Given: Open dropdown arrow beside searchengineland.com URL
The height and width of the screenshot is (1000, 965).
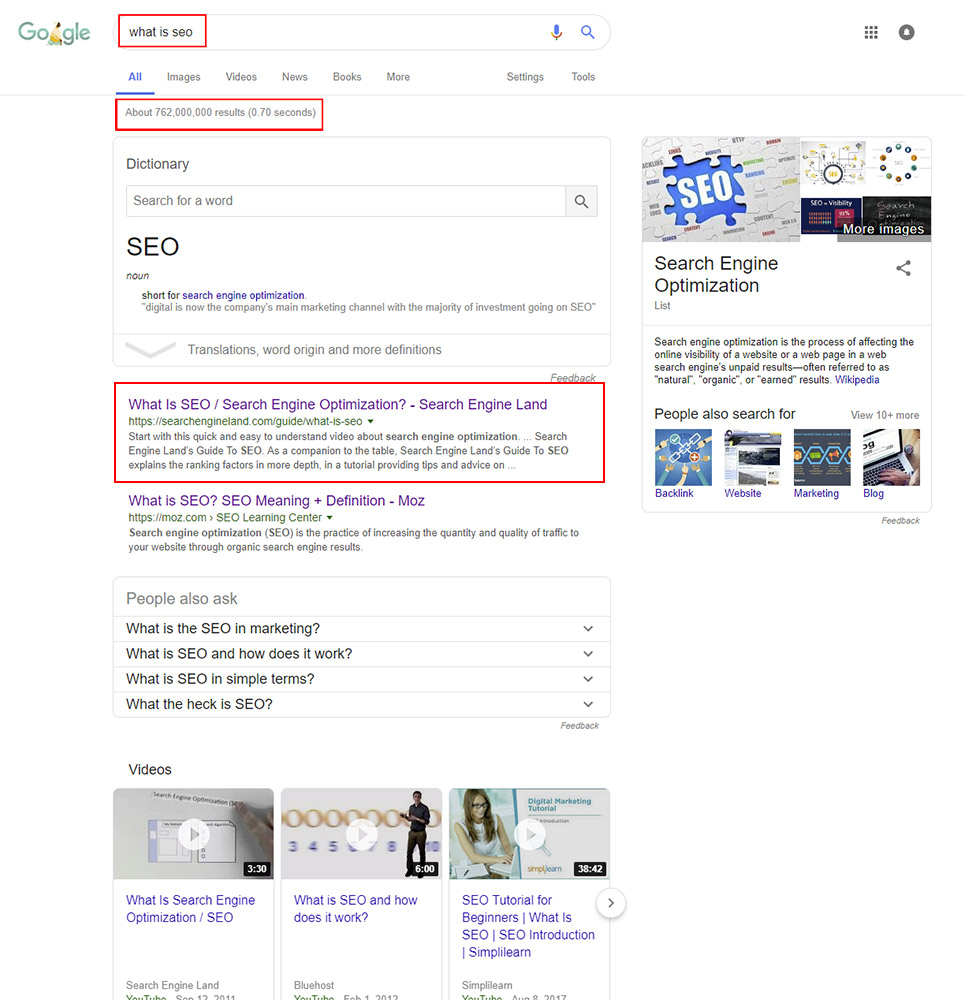Looking at the screenshot, I should coord(371,422).
